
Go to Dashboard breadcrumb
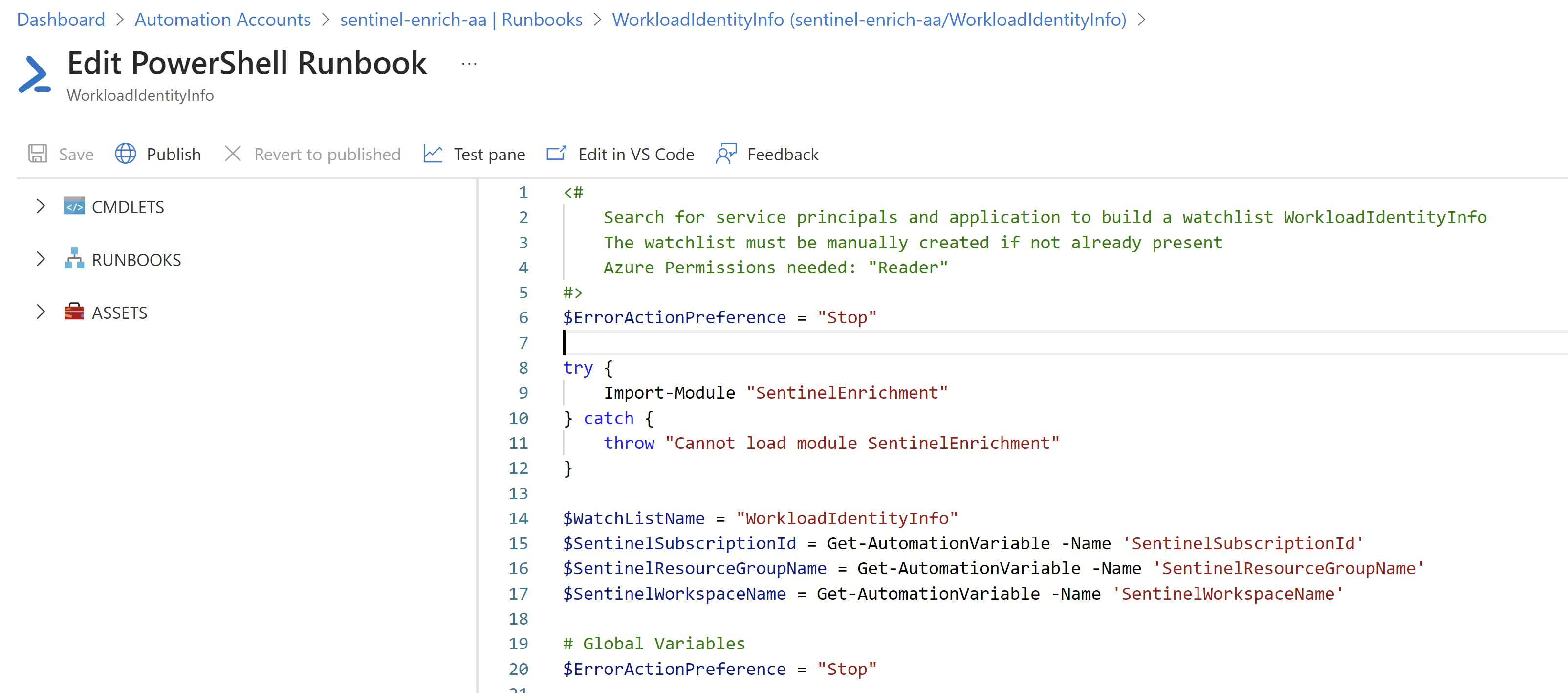click(61, 20)
